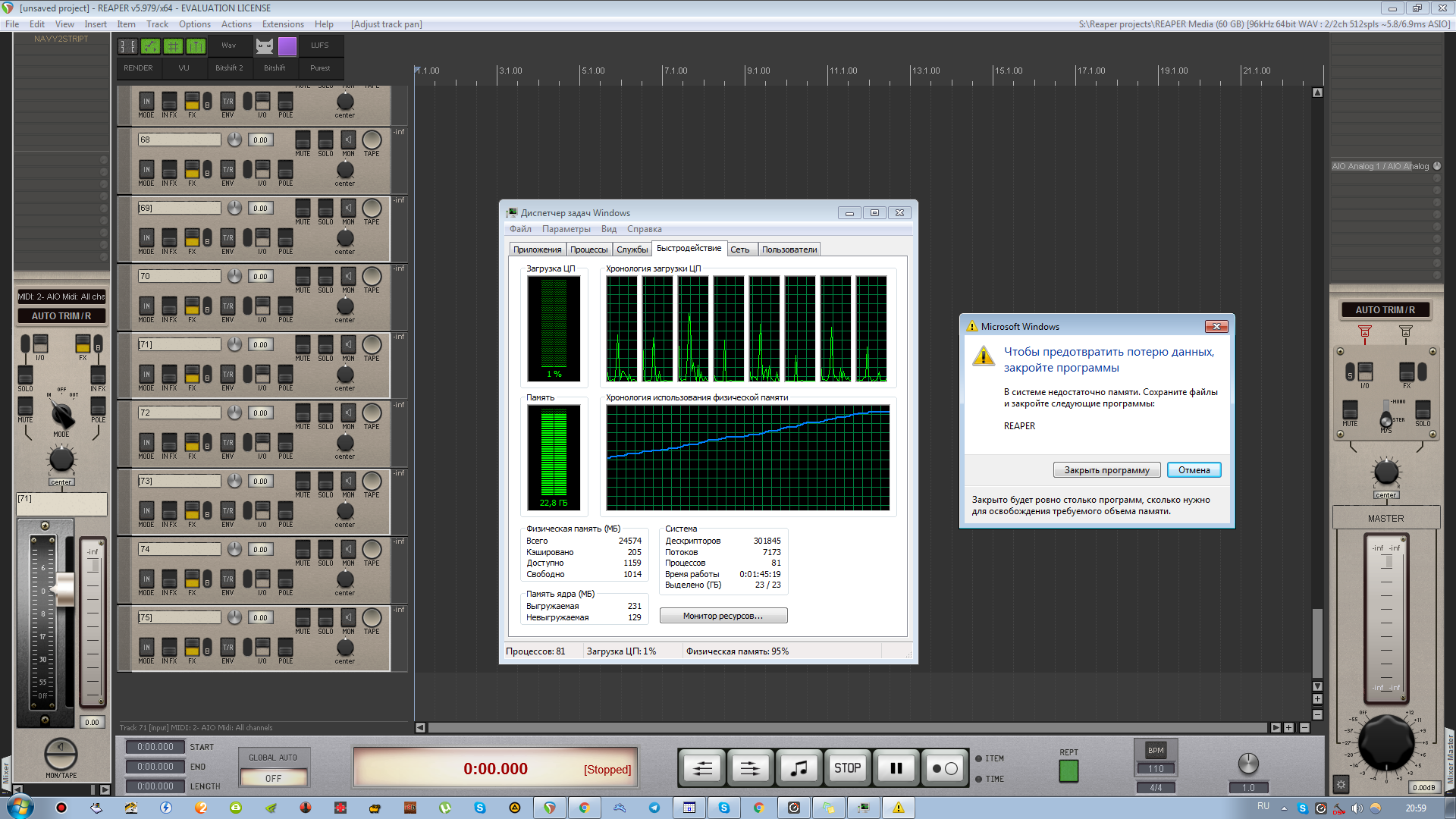Click the master settings gear icon

[x=1341, y=785]
